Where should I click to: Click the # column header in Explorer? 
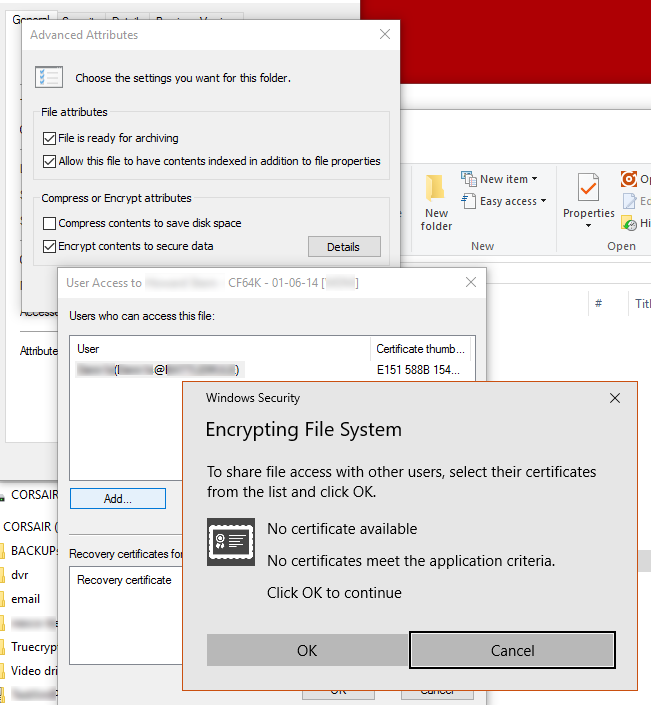[x=598, y=303]
